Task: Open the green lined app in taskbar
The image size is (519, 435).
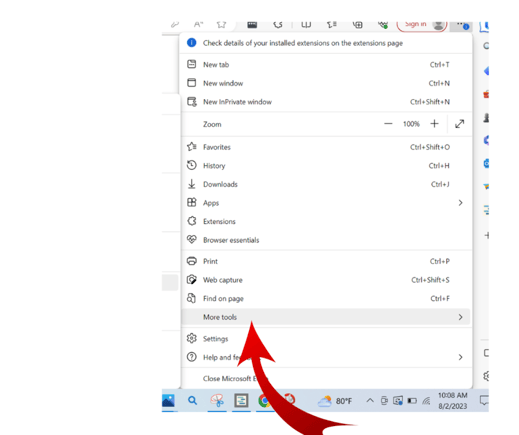Action: click(241, 400)
